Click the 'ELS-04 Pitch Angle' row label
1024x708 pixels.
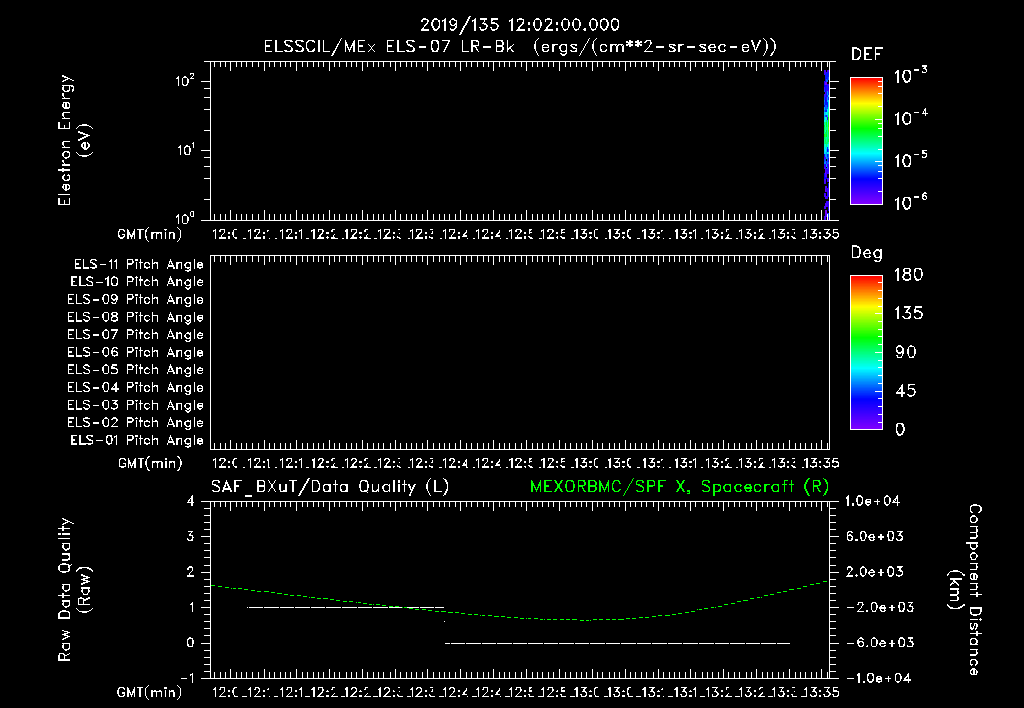coord(135,387)
